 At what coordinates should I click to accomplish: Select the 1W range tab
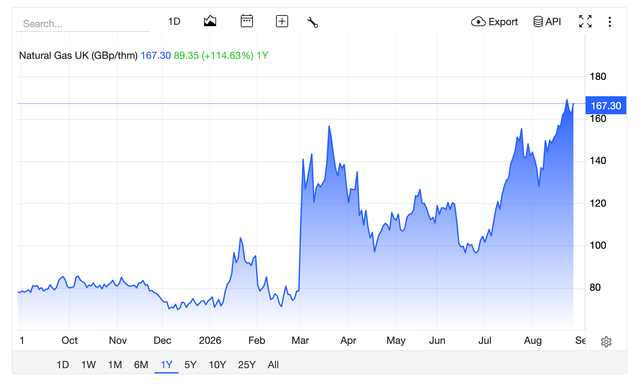pos(88,365)
